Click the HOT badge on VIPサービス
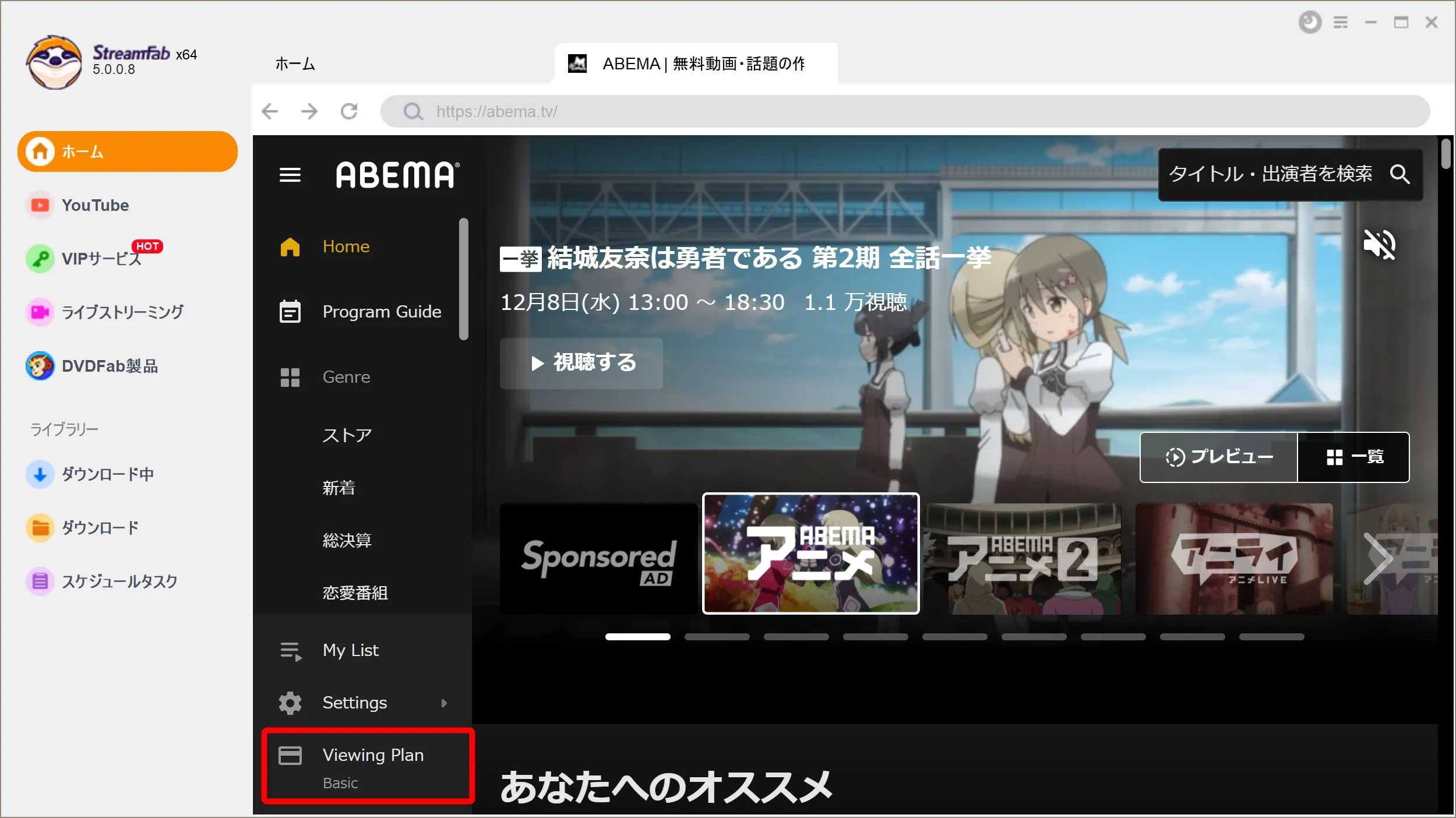Viewport: 1456px width, 818px height. [x=147, y=246]
